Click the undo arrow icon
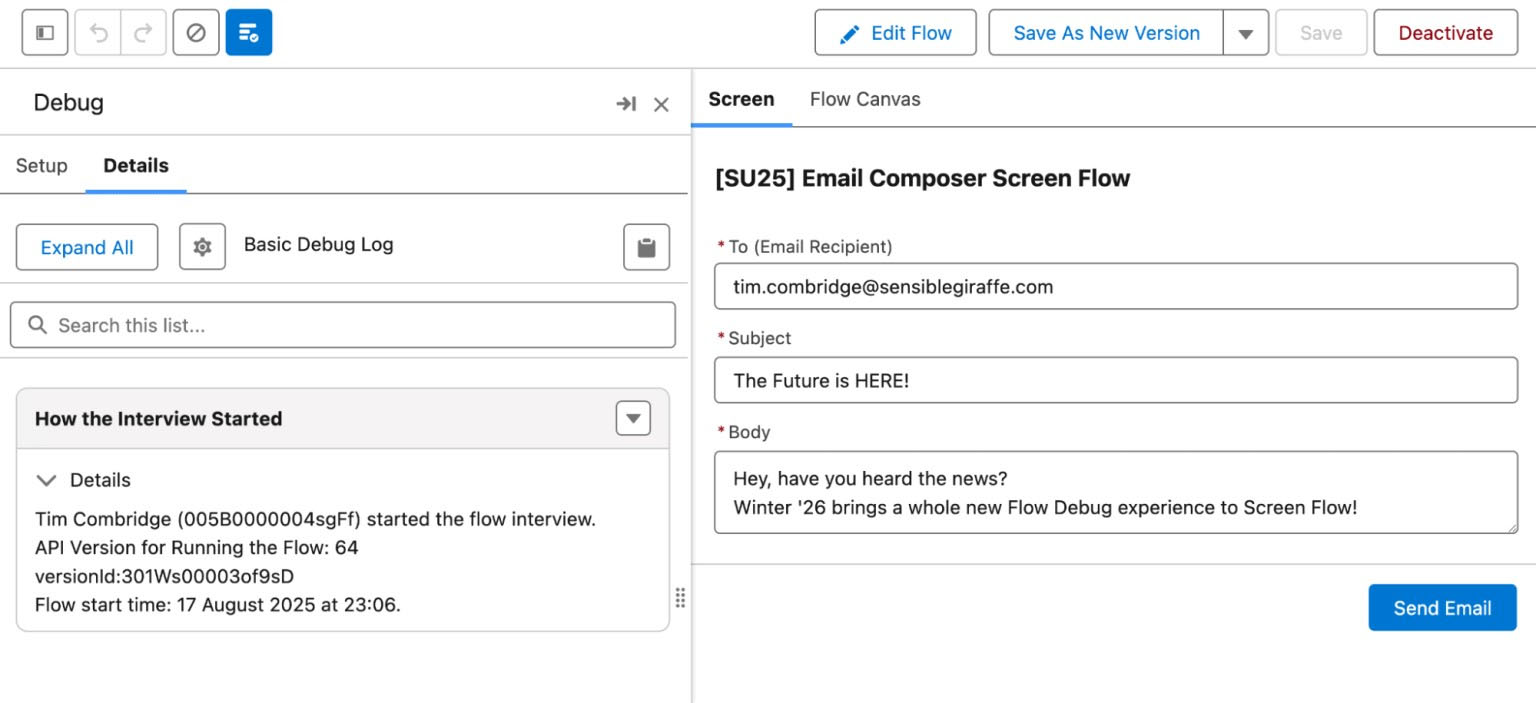This screenshot has width=1536, height=703. (98, 33)
